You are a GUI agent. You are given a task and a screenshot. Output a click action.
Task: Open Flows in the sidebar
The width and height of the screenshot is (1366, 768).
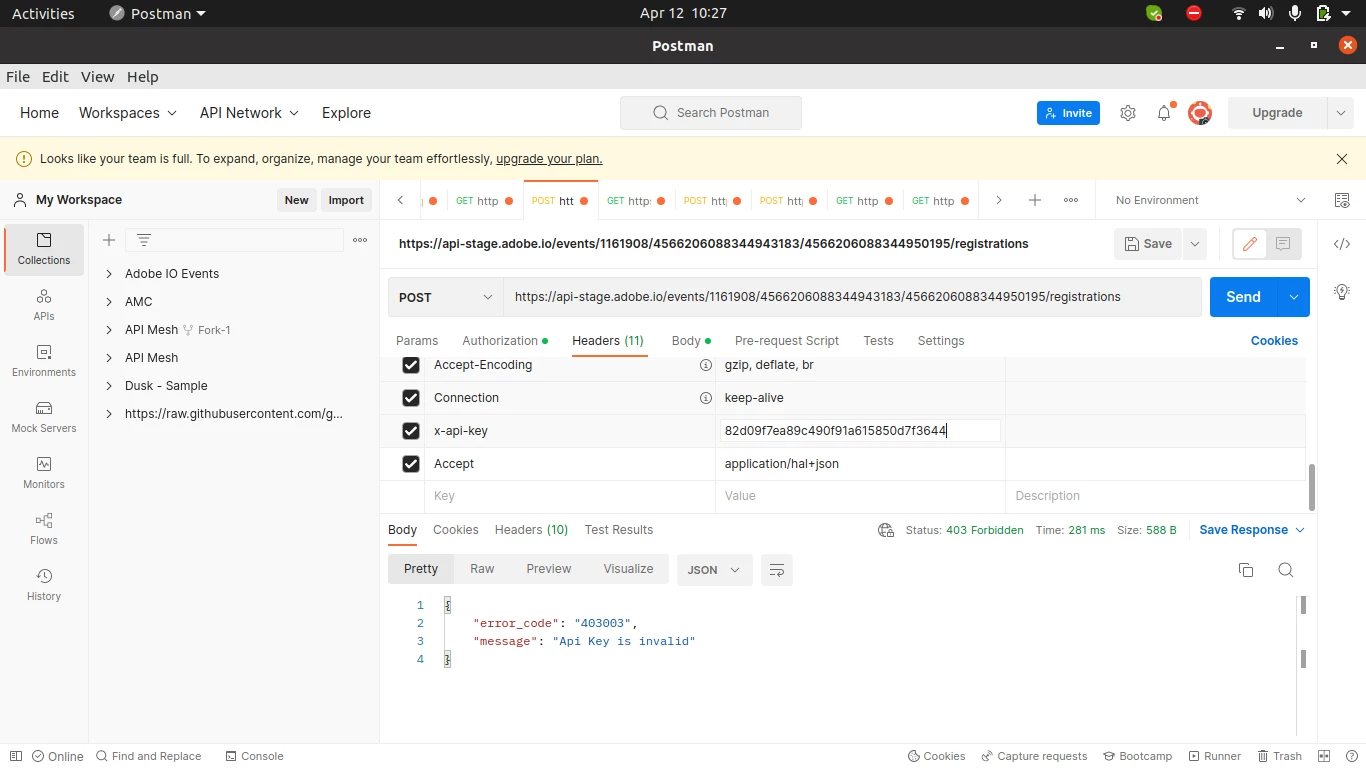coord(44,529)
